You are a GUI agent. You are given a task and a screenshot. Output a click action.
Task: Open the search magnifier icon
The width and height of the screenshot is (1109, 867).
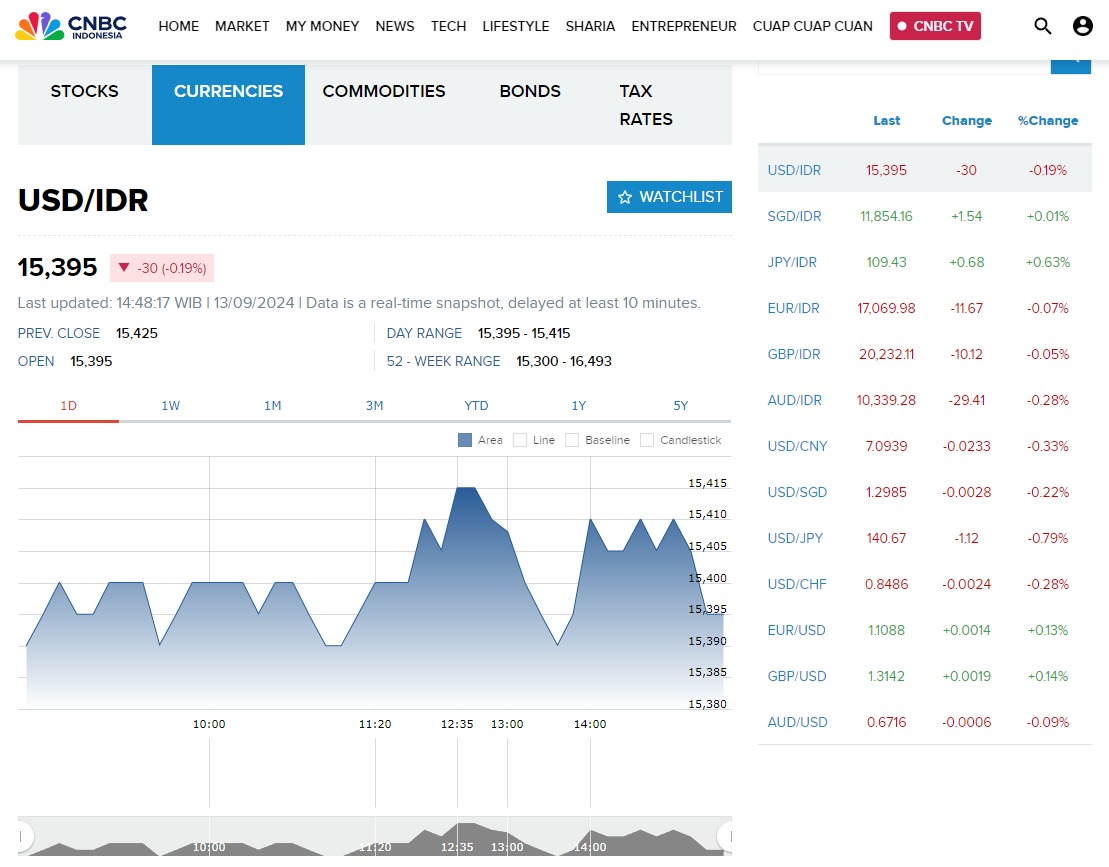[1043, 26]
